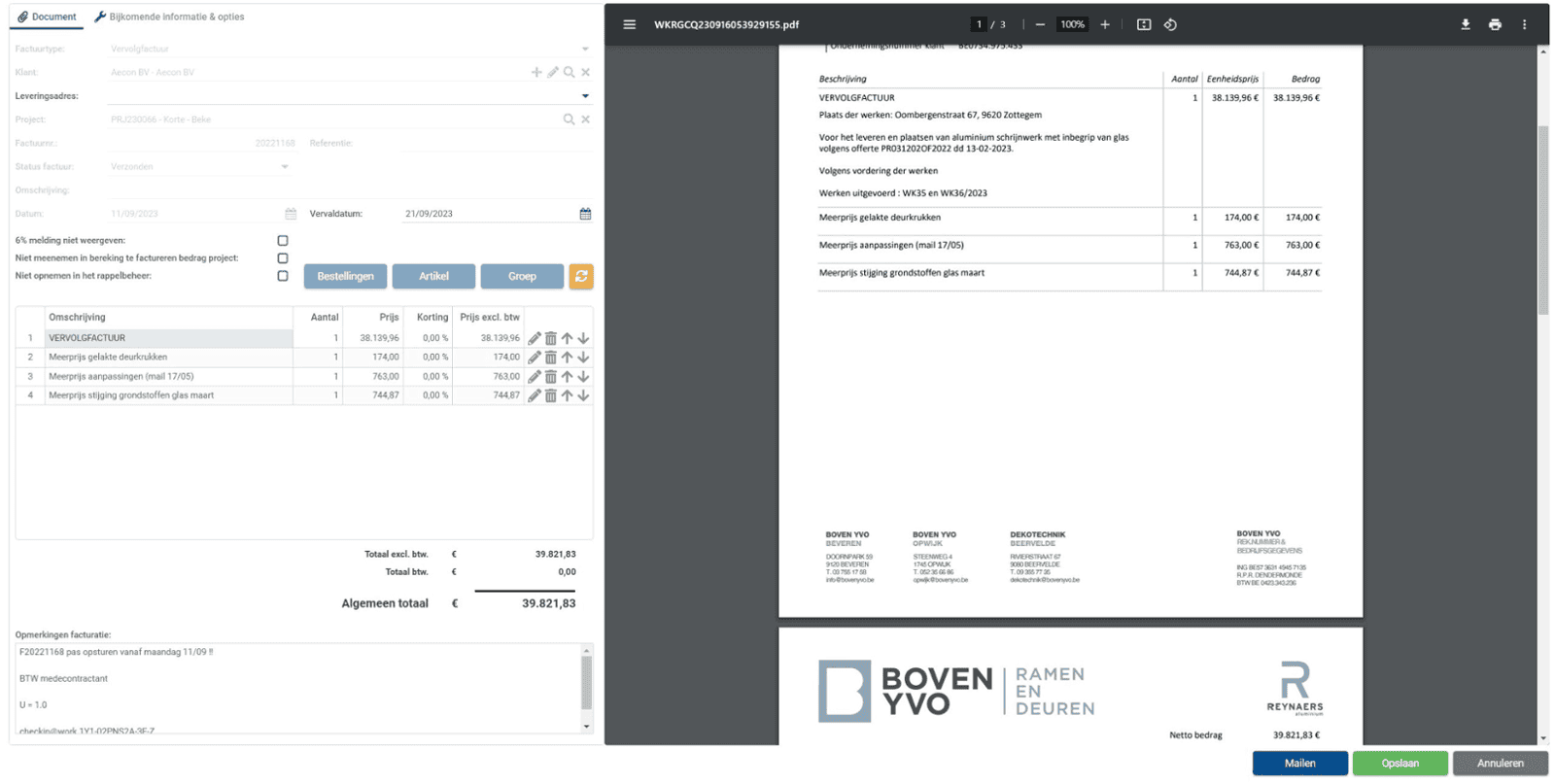
Task: Switch to Bijkomende informatie & opties tab
Action: tap(169, 17)
